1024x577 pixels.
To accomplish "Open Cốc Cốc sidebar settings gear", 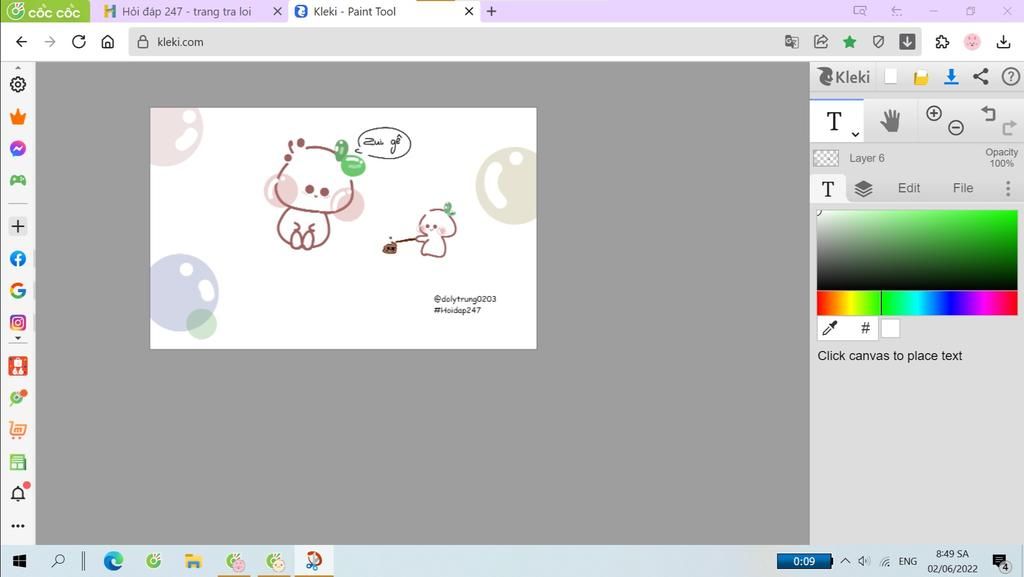I will [18, 84].
